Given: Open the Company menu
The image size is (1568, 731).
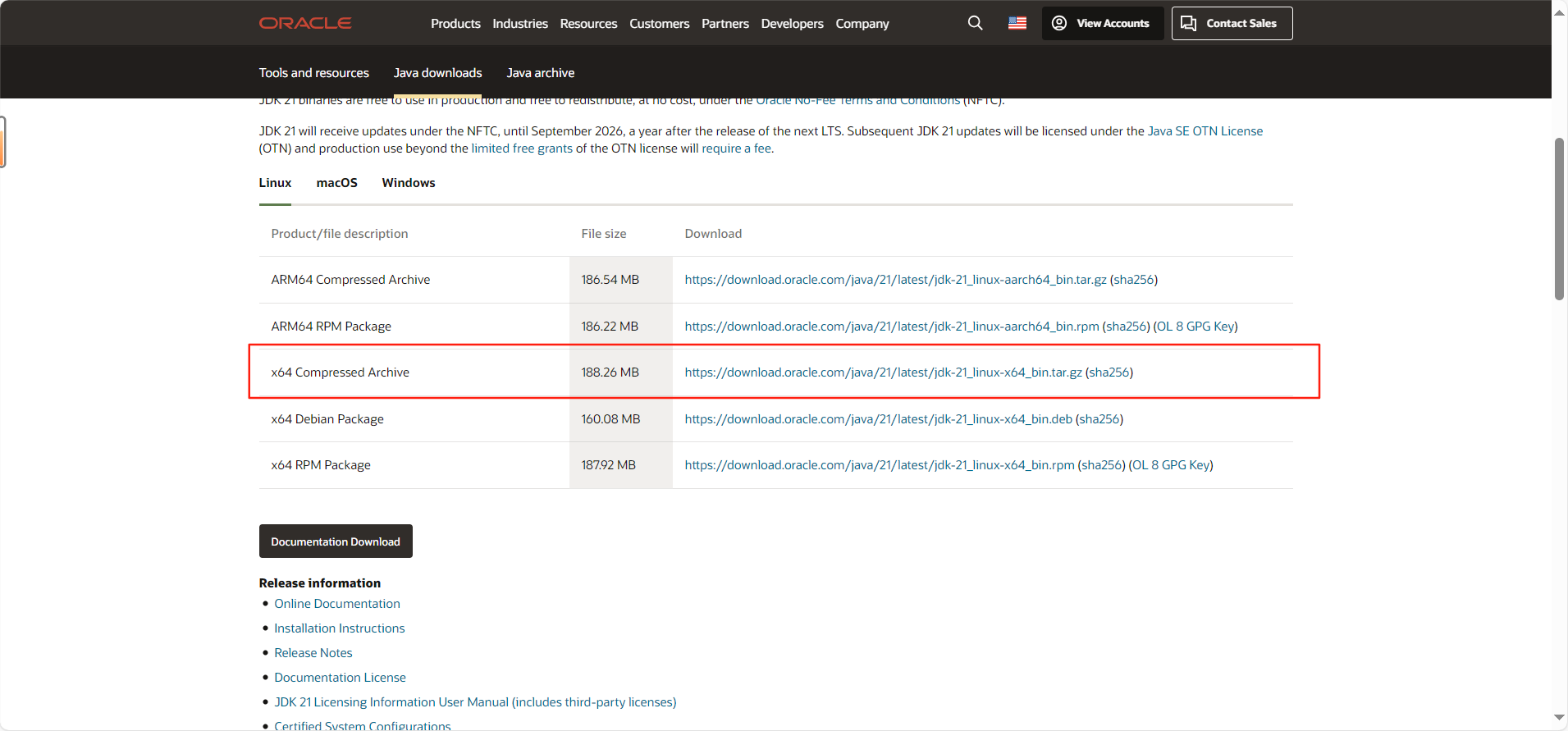Looking at the screenshot, I should point(862,24).
